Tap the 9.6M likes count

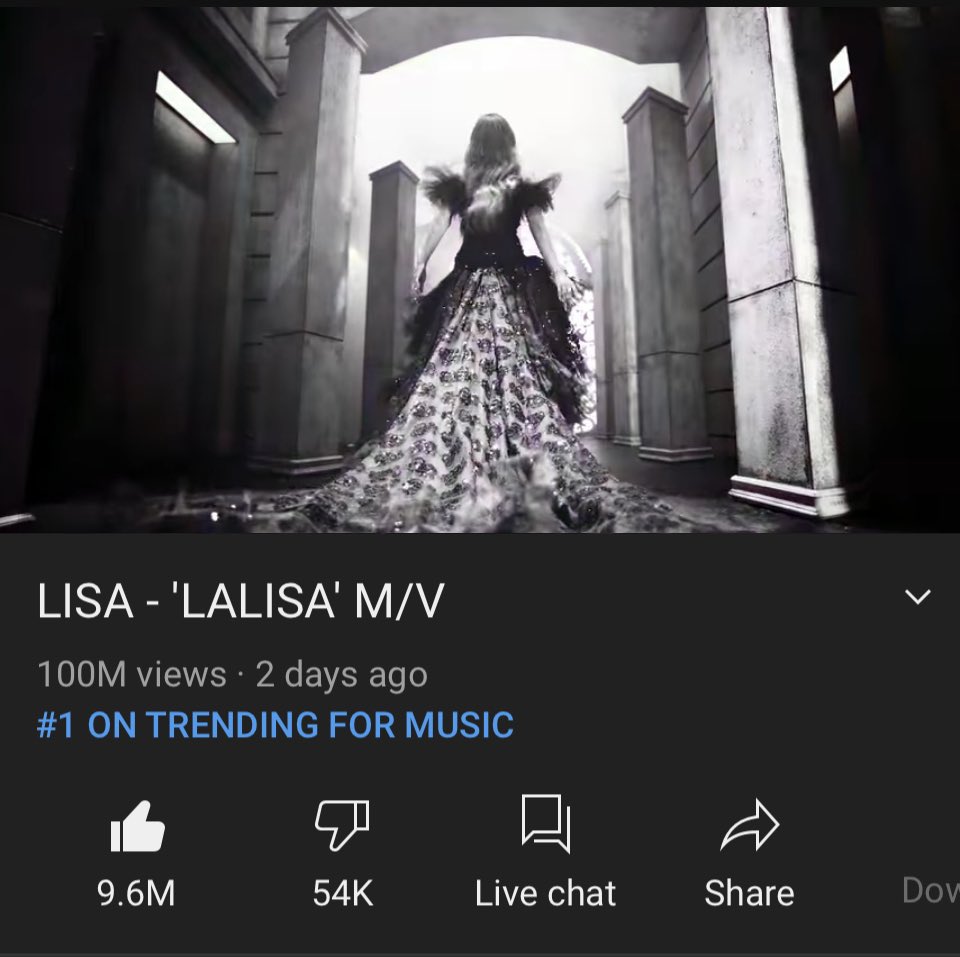click(137, 893)
